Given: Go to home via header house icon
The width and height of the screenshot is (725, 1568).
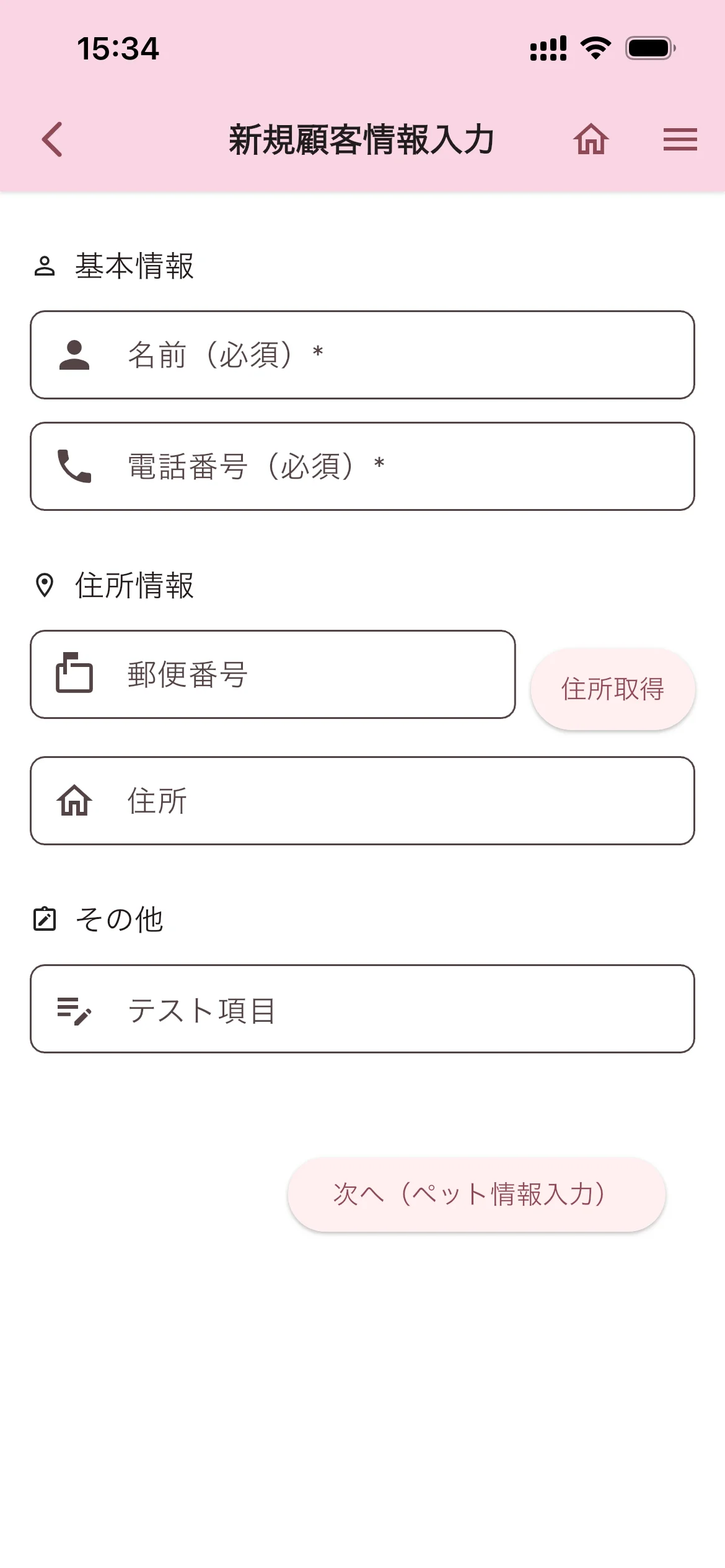Looking at the screenshot, I should 591,139.
